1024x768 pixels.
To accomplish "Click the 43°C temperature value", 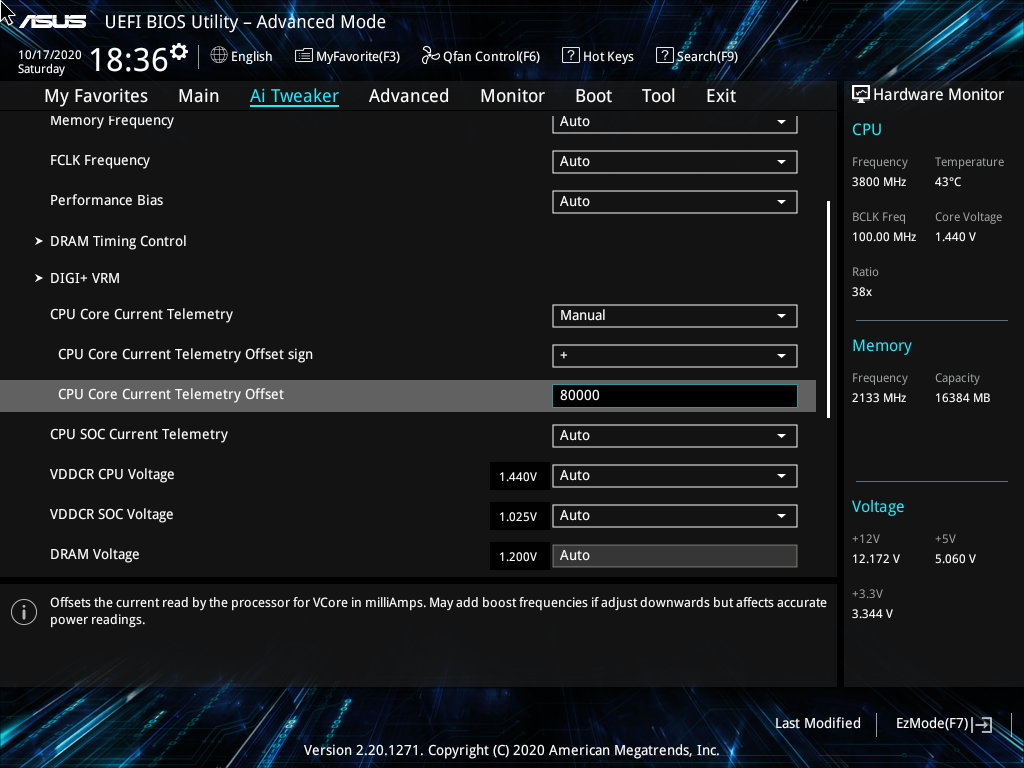I will (x=948, y=182).
